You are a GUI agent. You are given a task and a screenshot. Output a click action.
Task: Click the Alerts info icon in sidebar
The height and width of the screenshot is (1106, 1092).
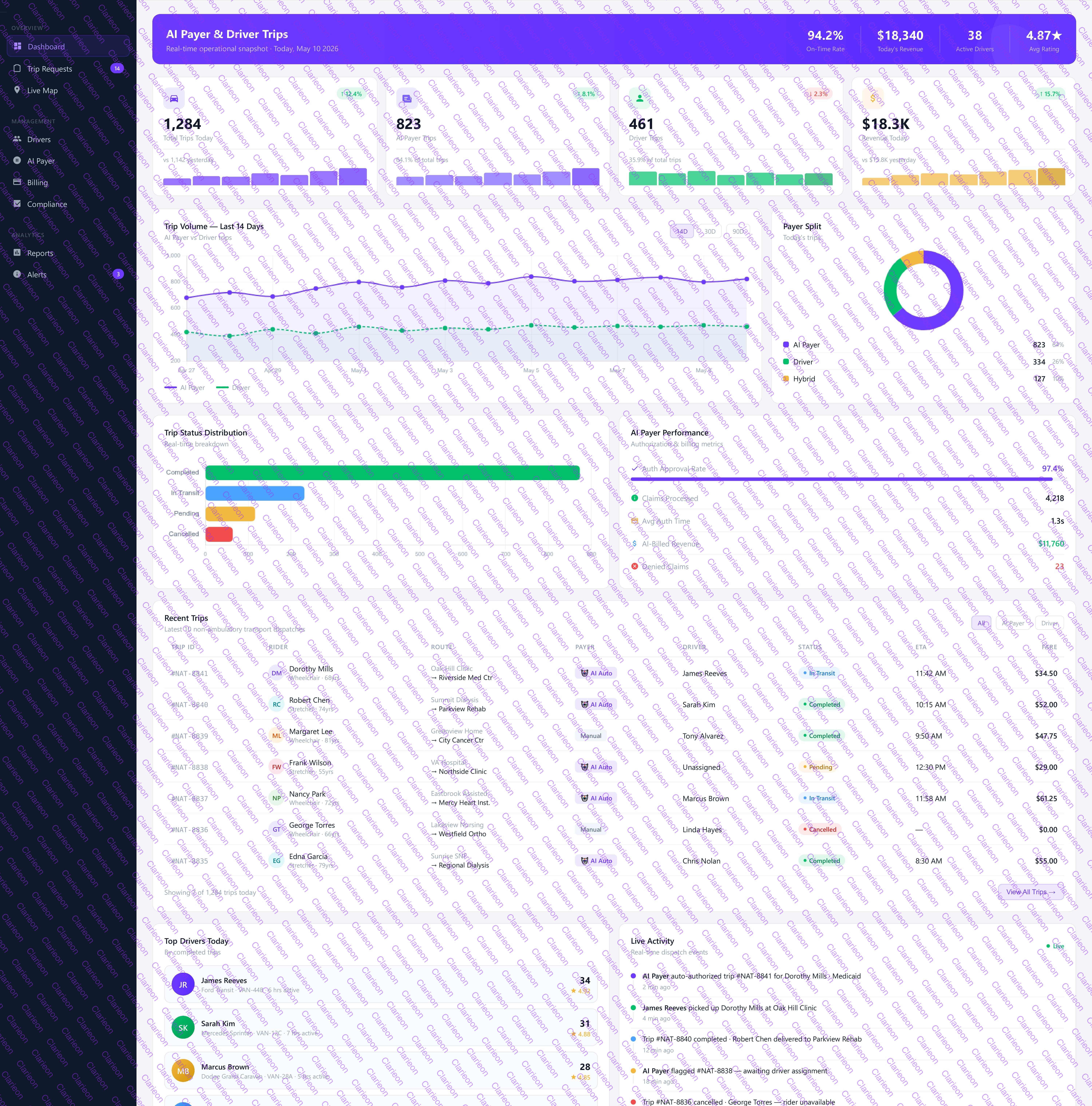click(17, 274)
